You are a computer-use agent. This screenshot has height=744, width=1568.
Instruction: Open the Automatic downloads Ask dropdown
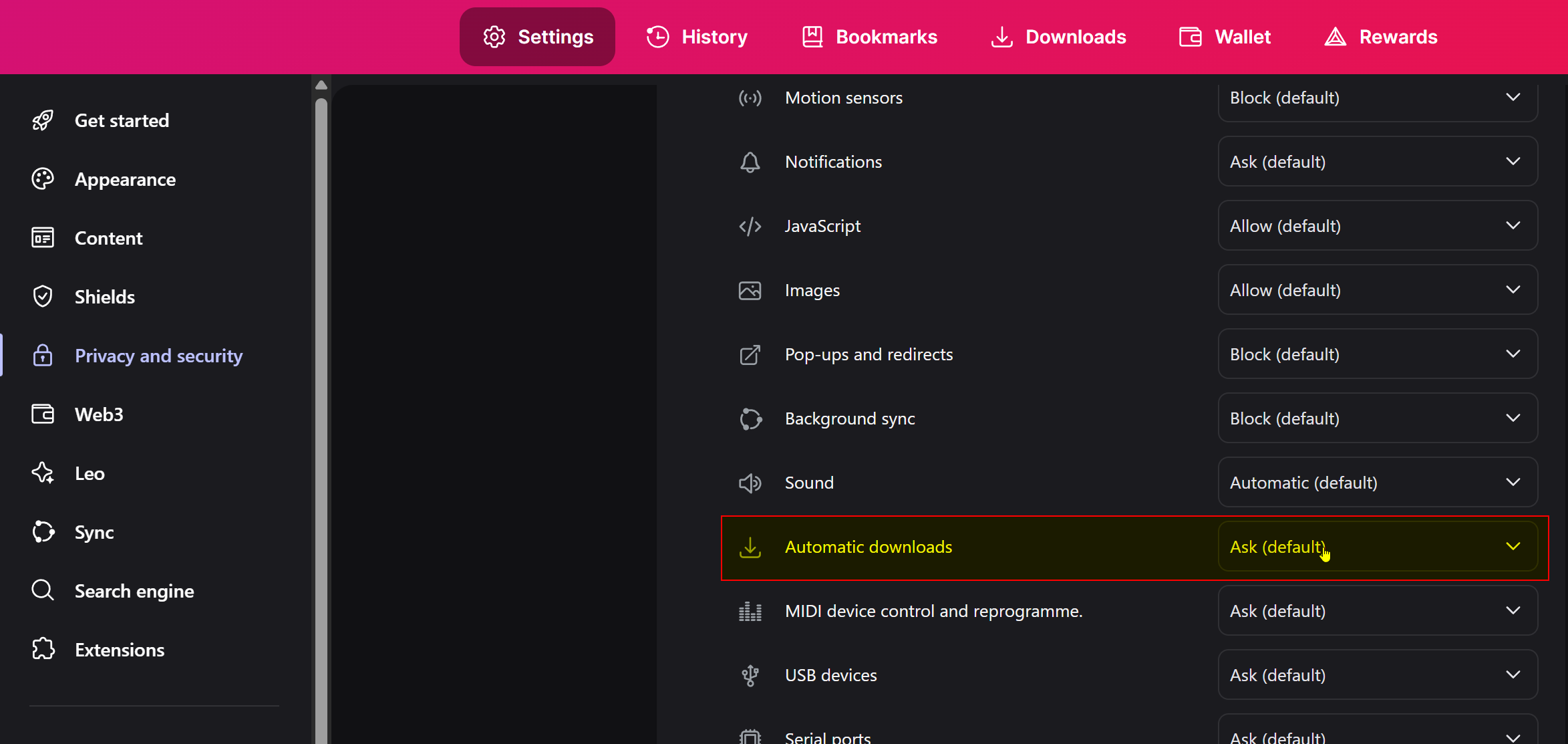point(1377,547)
